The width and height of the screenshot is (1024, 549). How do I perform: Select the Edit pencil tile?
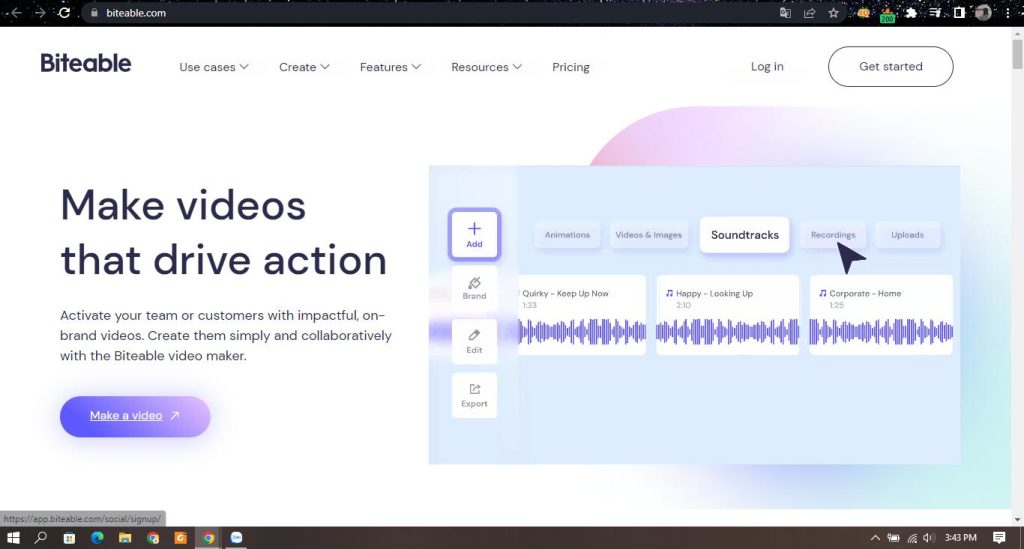[x=474, y=341]
